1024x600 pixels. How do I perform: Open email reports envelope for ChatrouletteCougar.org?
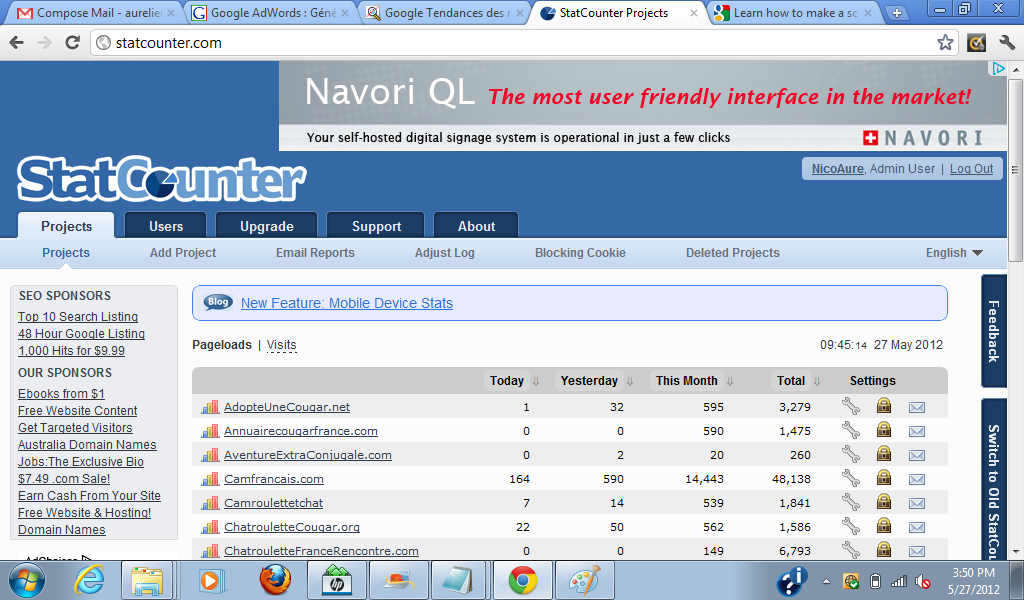(917, 527)
